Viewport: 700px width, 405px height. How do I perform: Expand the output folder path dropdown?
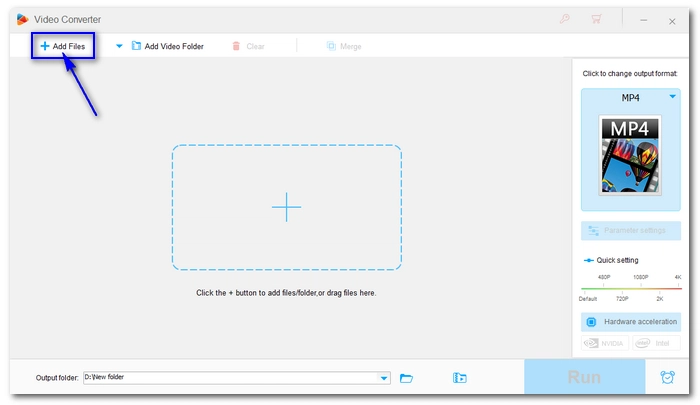tap(384, 378)
